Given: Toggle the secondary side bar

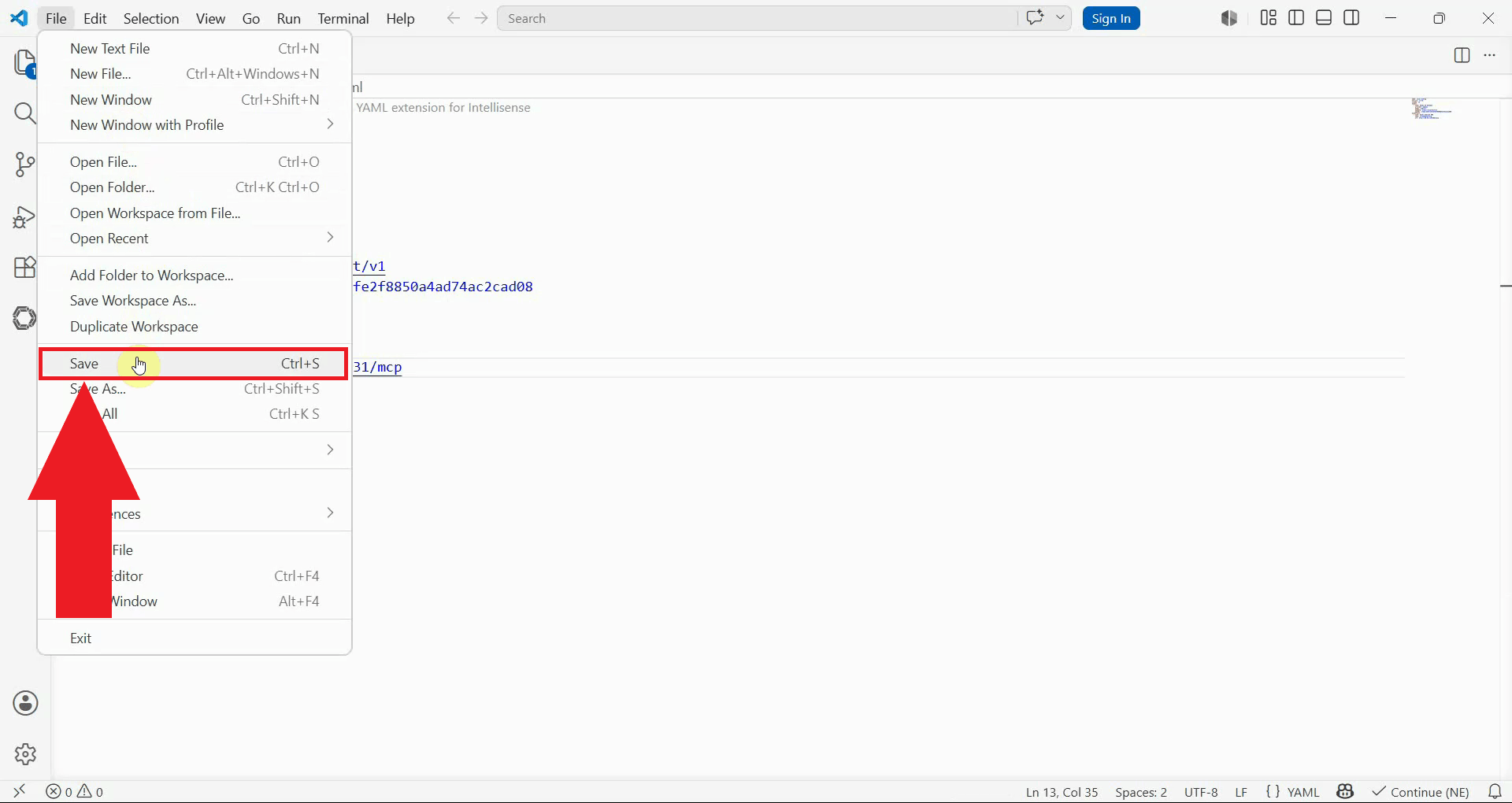Looking at the screenshot, I should pyautogui.click(x=1351, y=17).
